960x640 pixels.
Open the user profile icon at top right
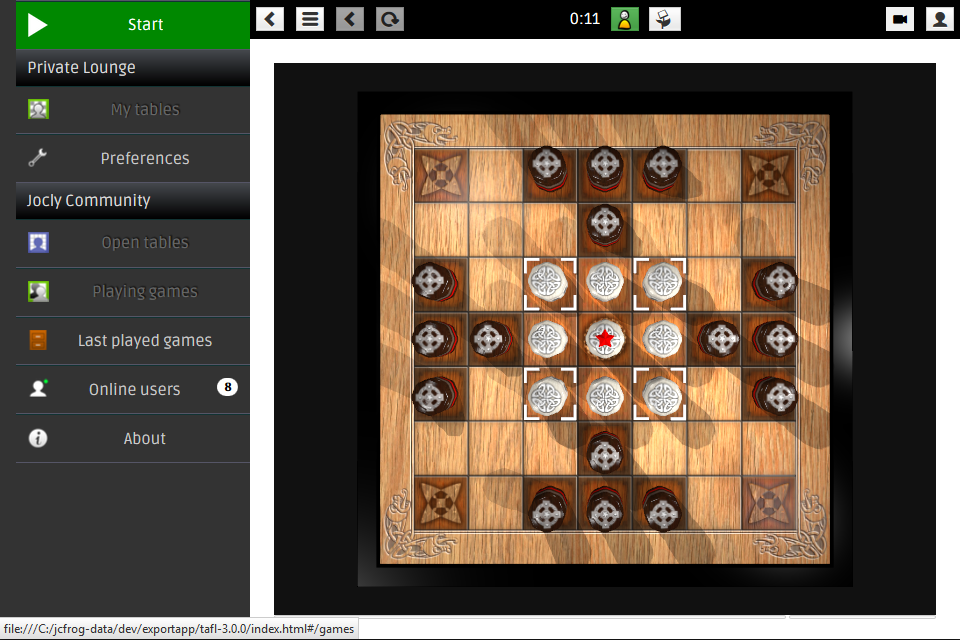(x=939, y=19)
